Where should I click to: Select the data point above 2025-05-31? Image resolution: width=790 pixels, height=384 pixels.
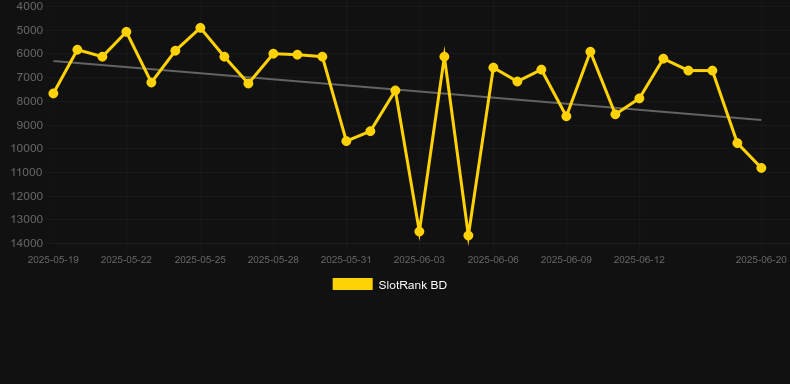346,141
